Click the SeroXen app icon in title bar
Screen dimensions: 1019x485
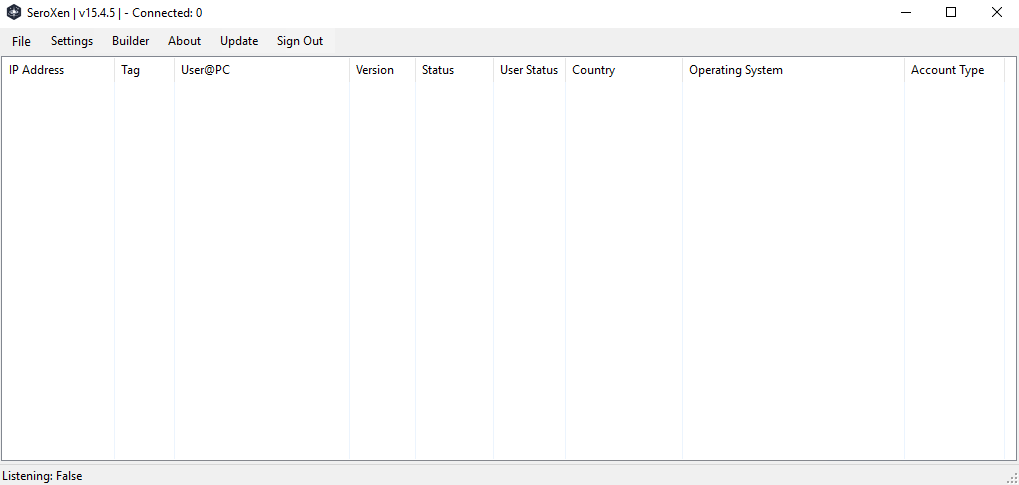[14, 13]
